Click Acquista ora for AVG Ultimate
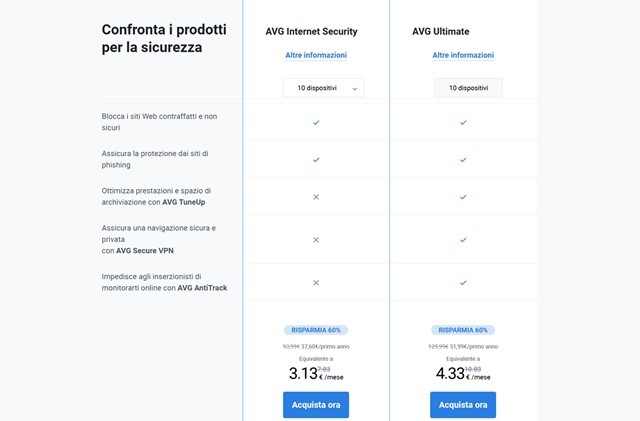The width and height of the screenshot is (640, 421). point(463,404)
